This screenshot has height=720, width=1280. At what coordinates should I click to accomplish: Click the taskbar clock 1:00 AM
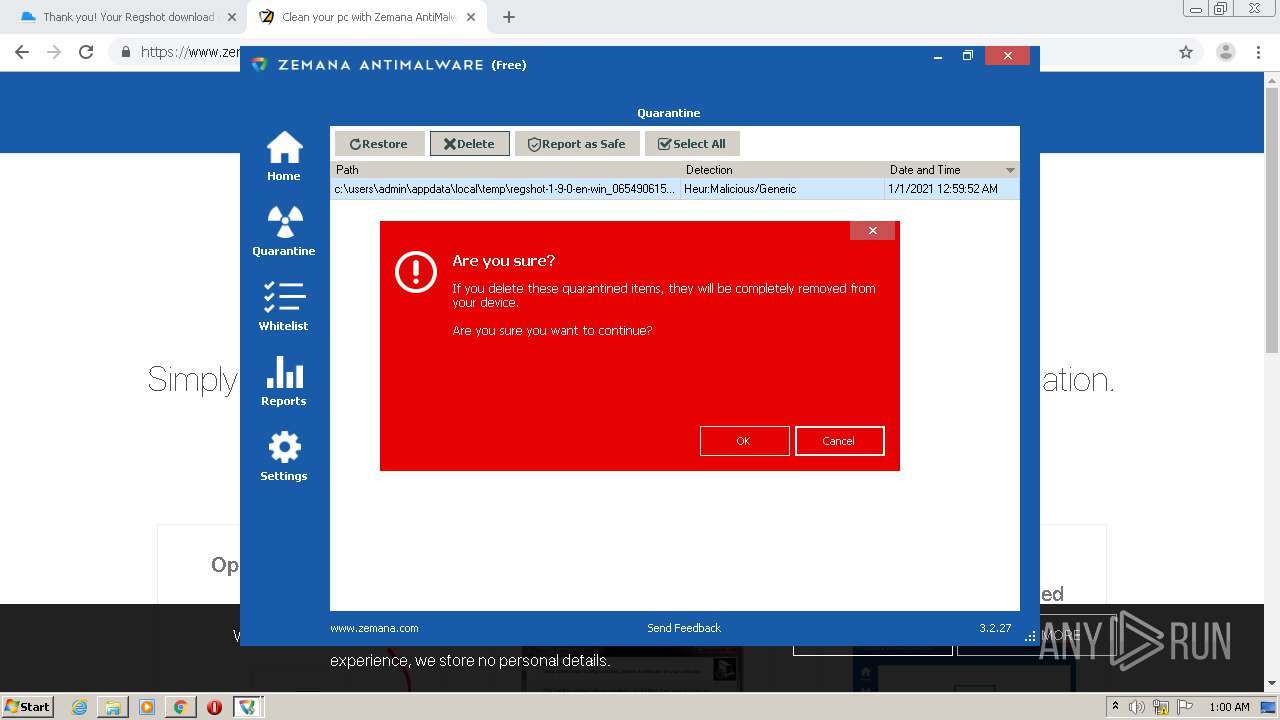(1229, 707)
